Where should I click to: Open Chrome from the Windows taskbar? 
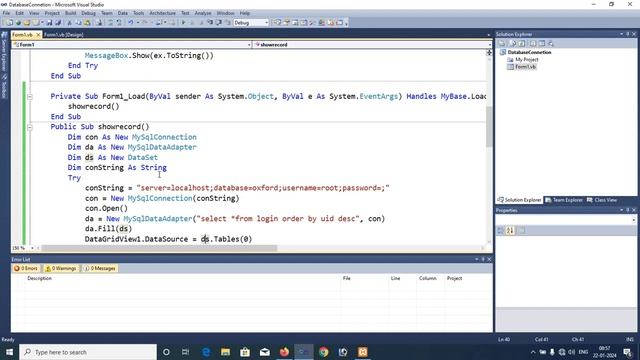(324, 352)
